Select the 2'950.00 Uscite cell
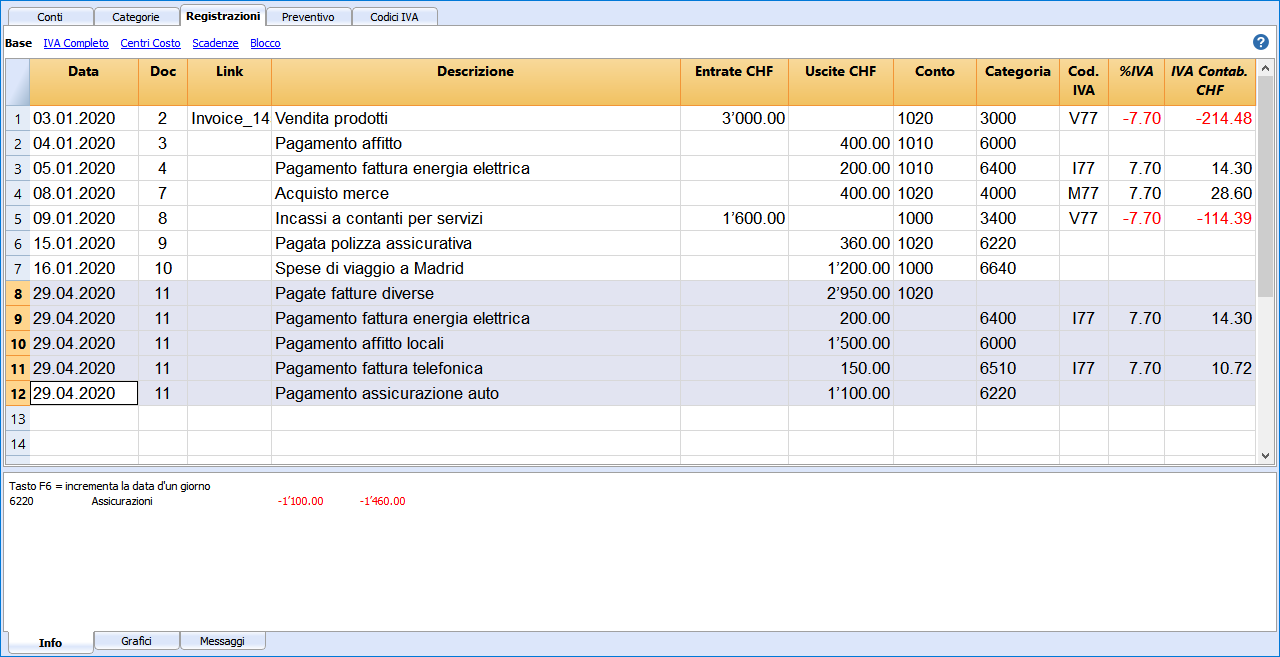This screenshot has height=657, width=1280. coord(841,293)
